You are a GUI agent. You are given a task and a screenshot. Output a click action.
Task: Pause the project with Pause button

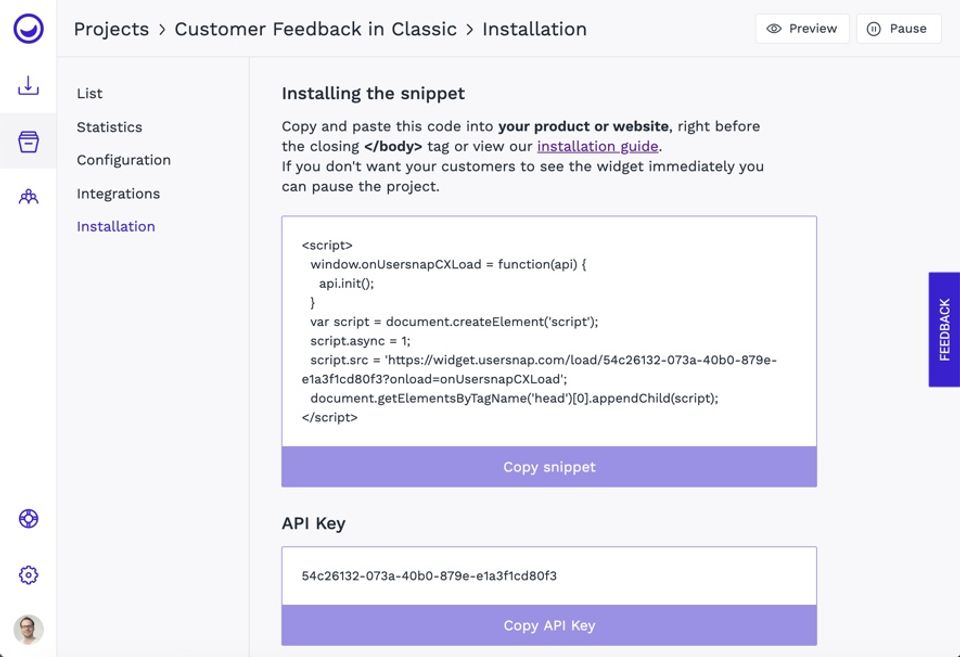(898, 29)
